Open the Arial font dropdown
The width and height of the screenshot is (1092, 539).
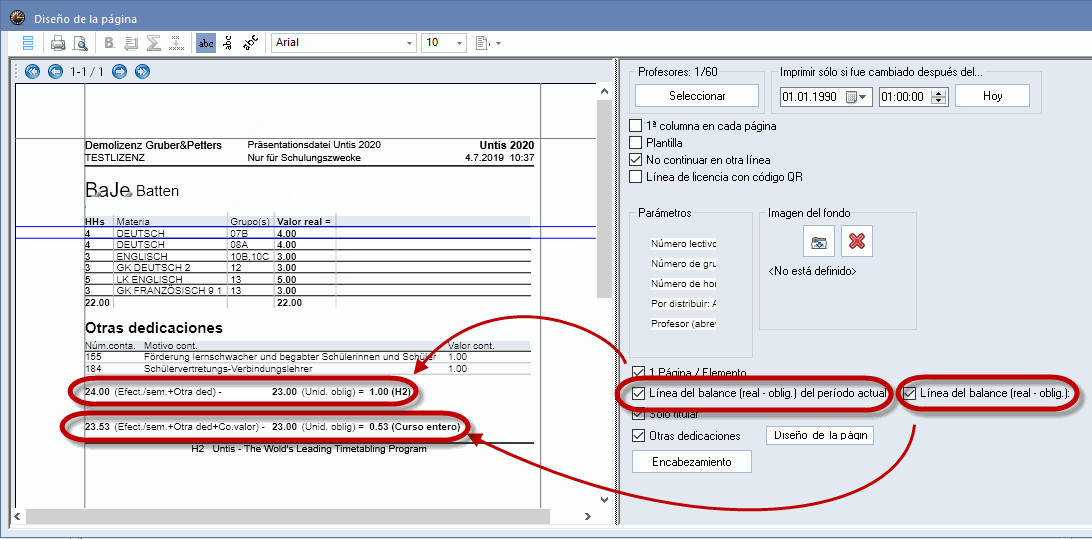point(409,43)
